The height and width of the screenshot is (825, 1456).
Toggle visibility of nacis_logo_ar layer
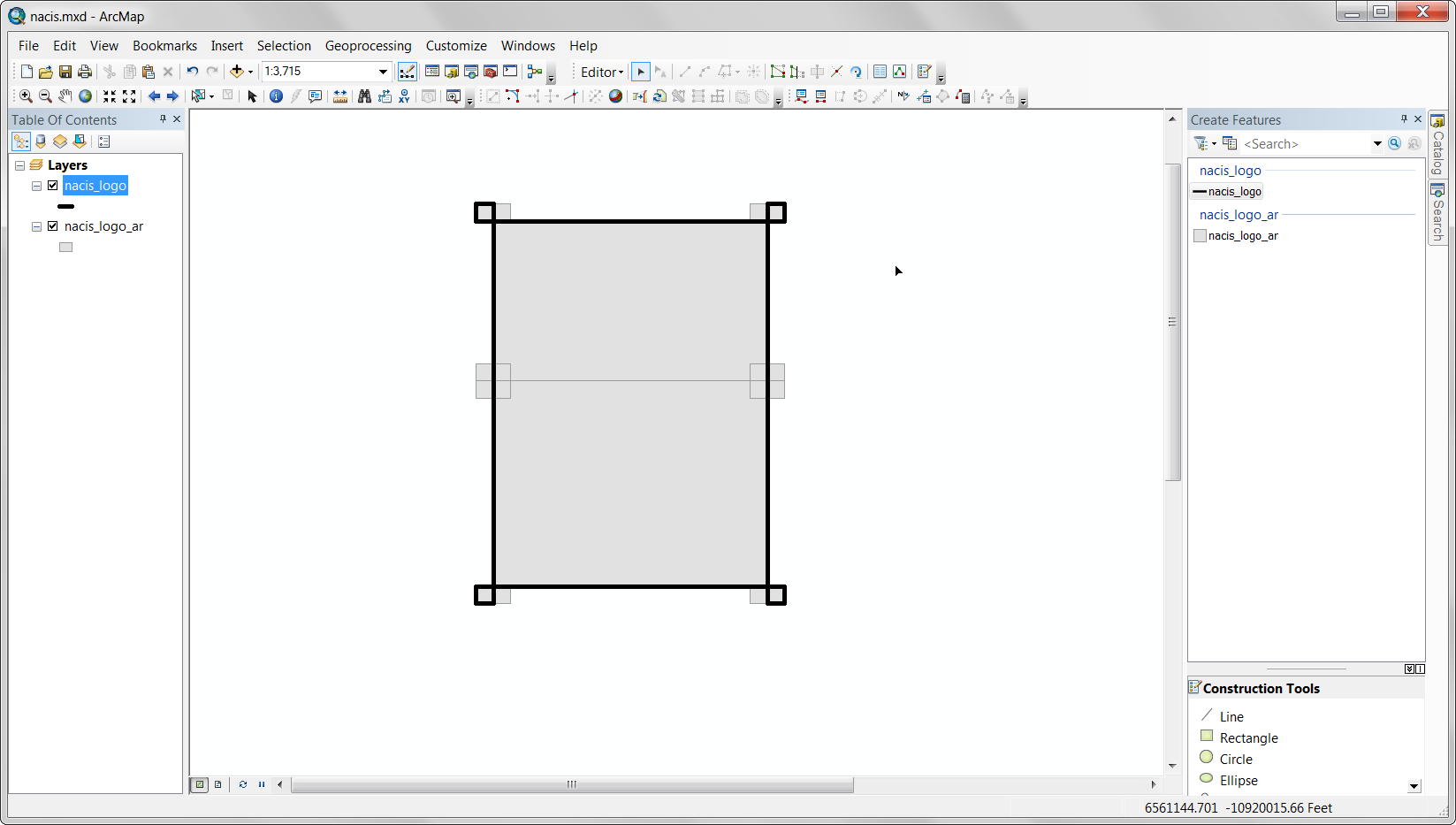pos(53,226)
